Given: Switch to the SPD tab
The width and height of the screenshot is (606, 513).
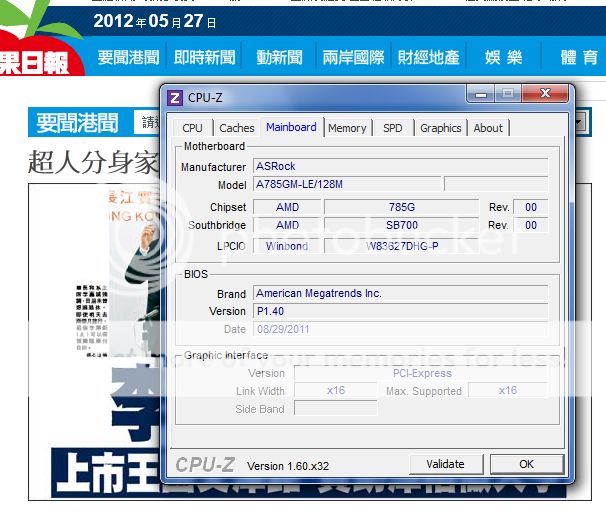Looking at the screenshot, I should pos(393,128).
